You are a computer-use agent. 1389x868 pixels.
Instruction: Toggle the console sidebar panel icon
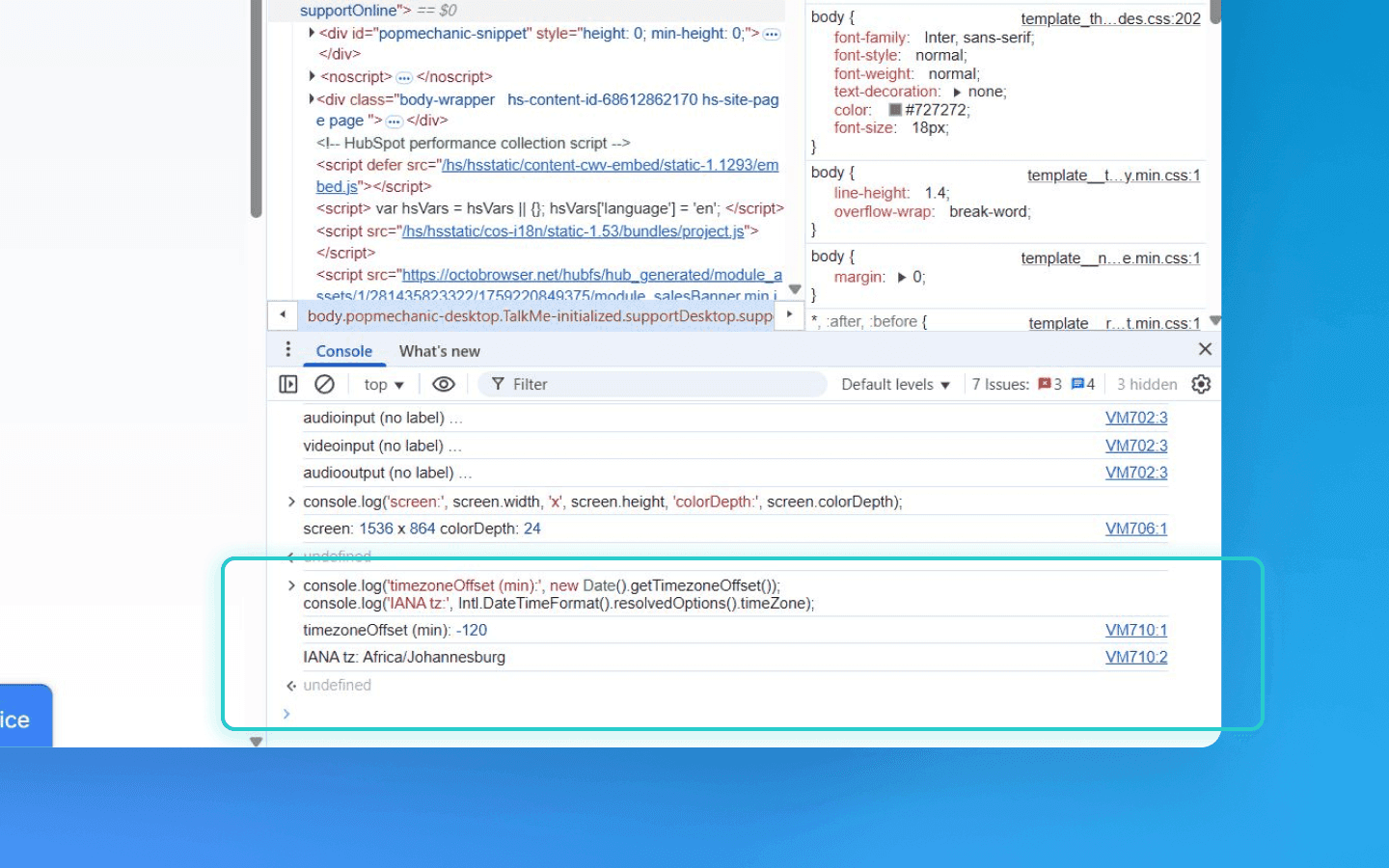coord(288,384)
